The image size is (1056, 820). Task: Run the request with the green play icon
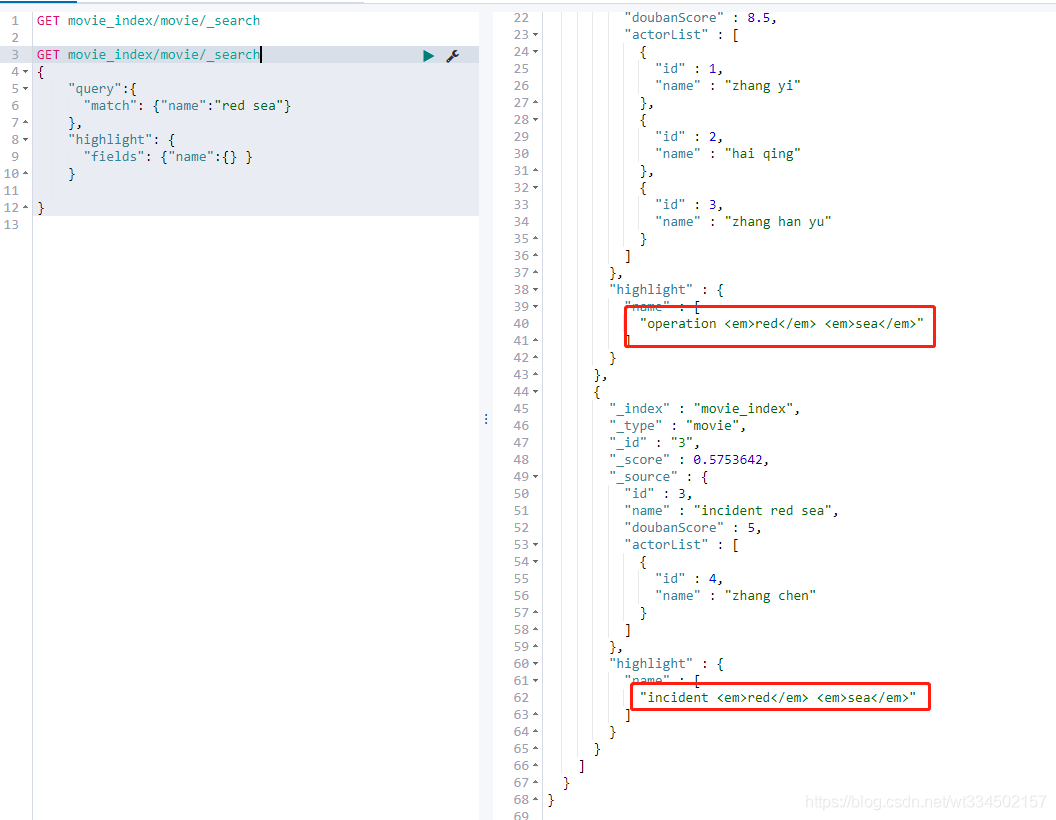428,56
